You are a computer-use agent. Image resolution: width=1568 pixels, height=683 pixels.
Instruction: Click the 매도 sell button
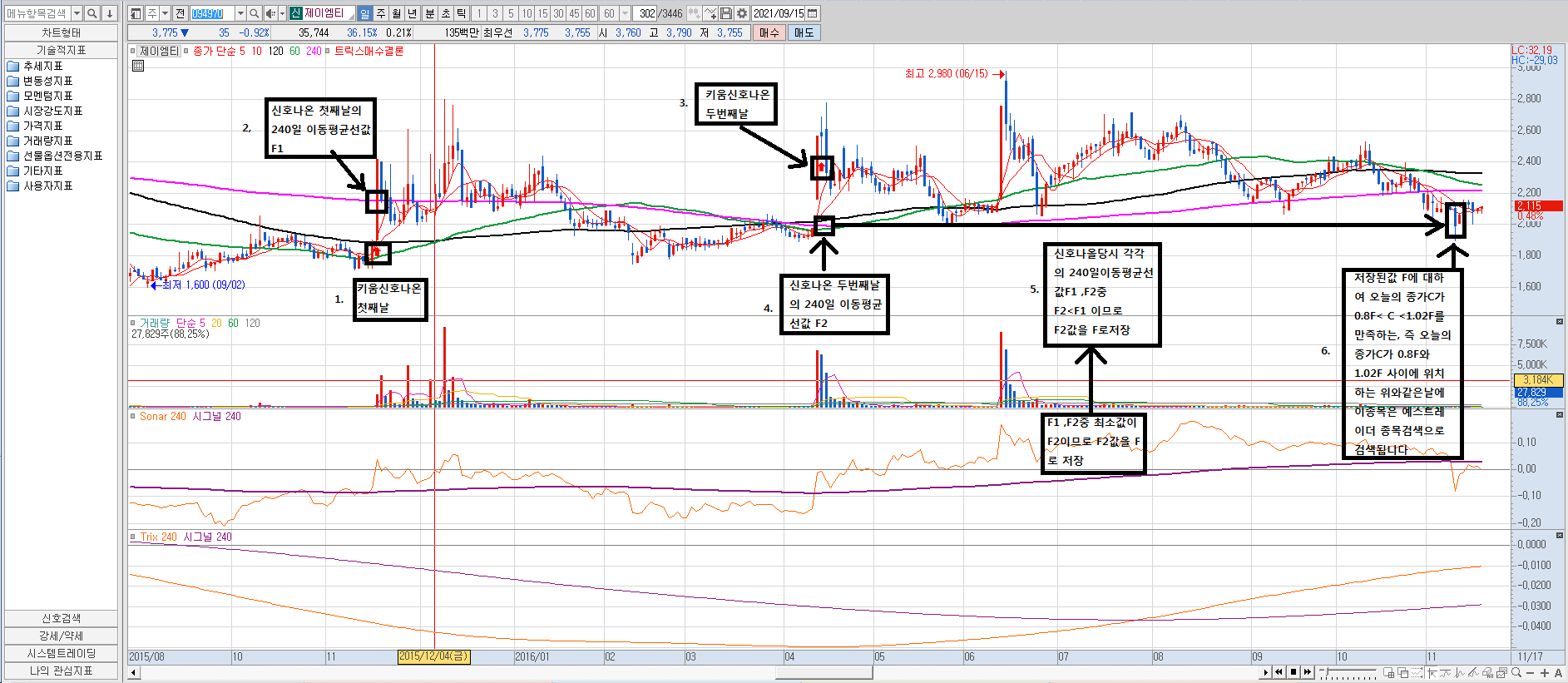click(804, 32)
